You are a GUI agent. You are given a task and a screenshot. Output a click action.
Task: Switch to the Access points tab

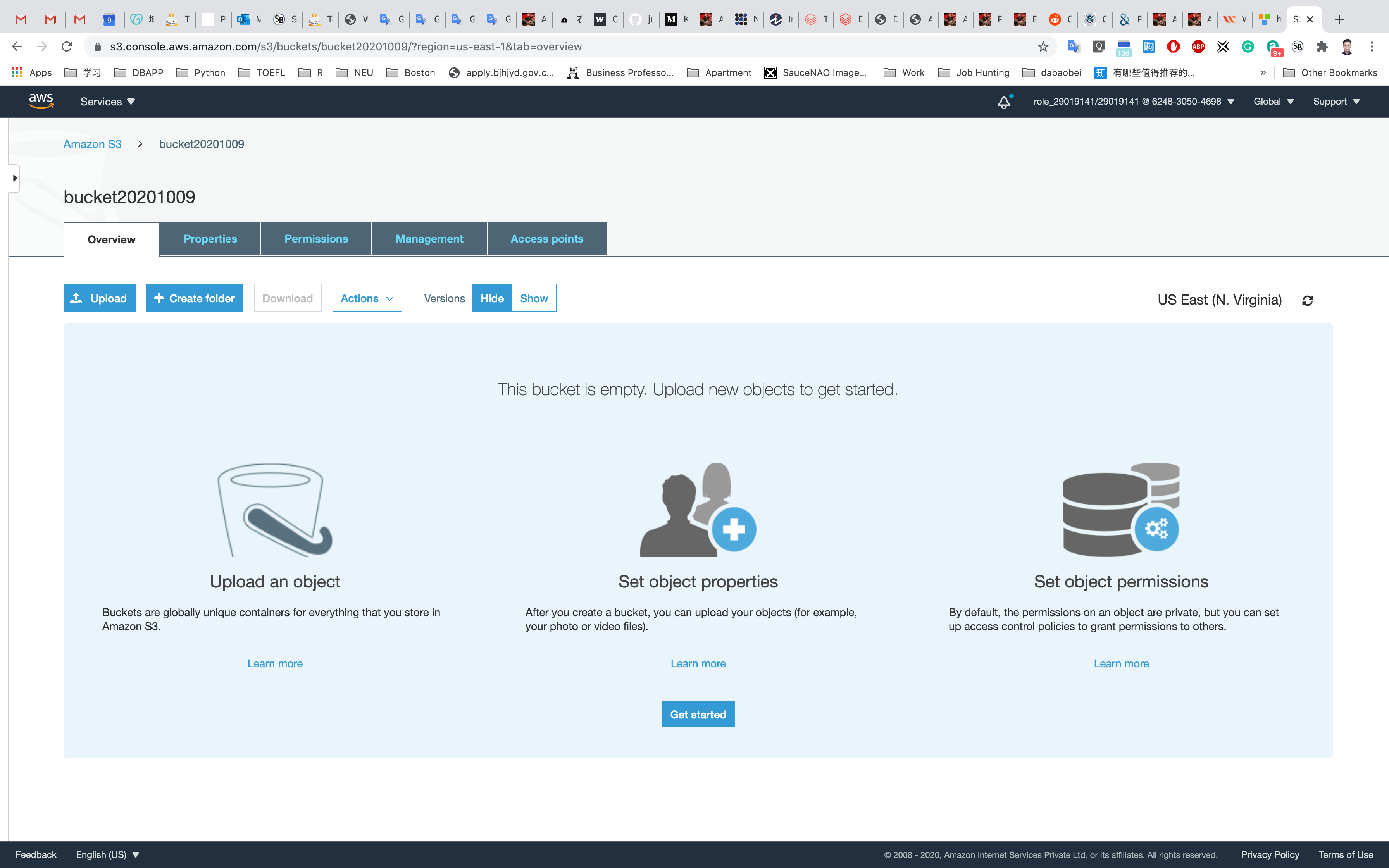[546, 239]
